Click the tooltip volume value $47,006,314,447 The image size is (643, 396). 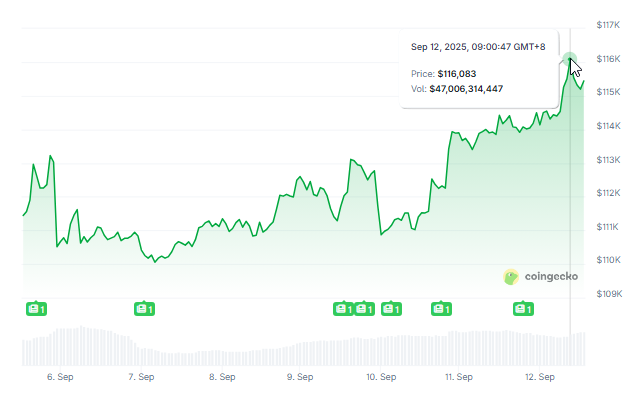[x=466, y=89]
